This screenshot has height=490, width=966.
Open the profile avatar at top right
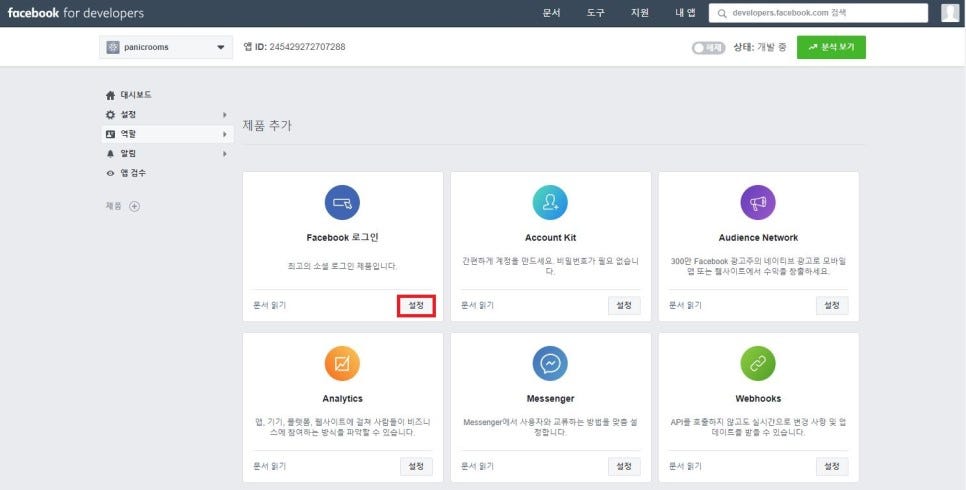pyautogui.click(x=950, y=13)
